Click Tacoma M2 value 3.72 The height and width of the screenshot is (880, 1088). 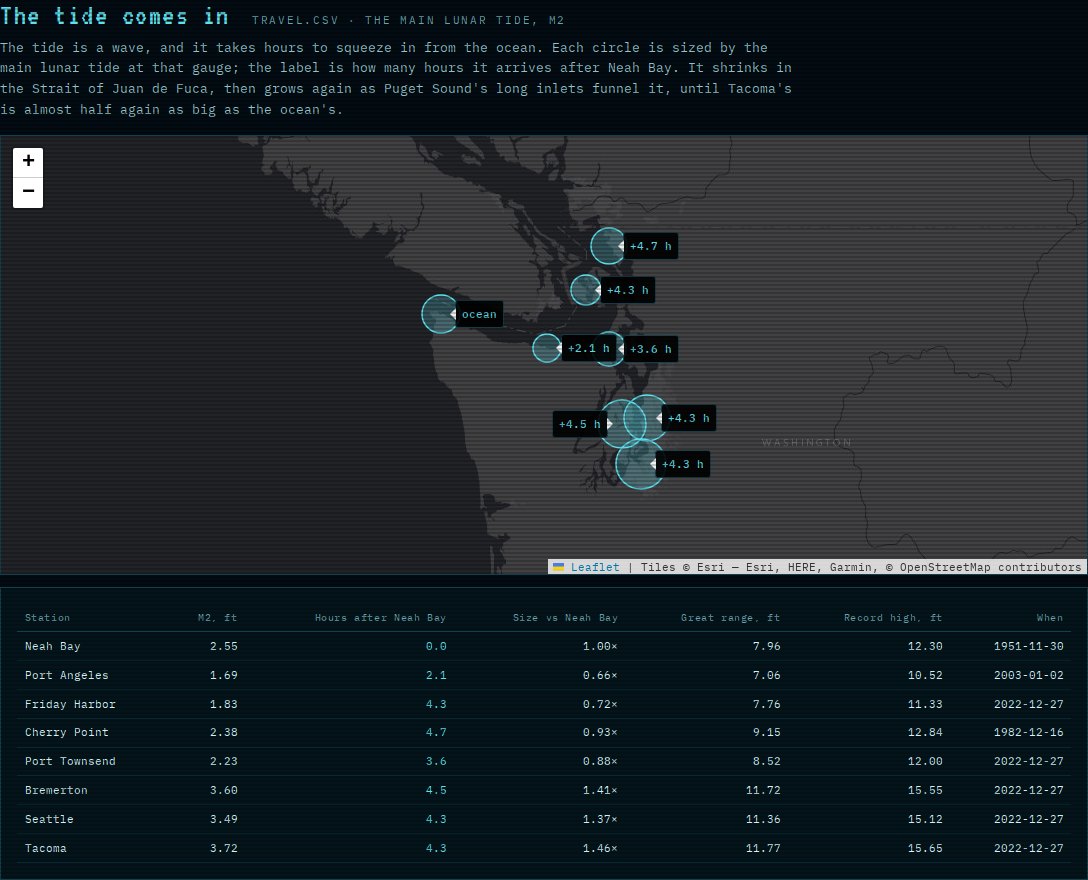223,849
